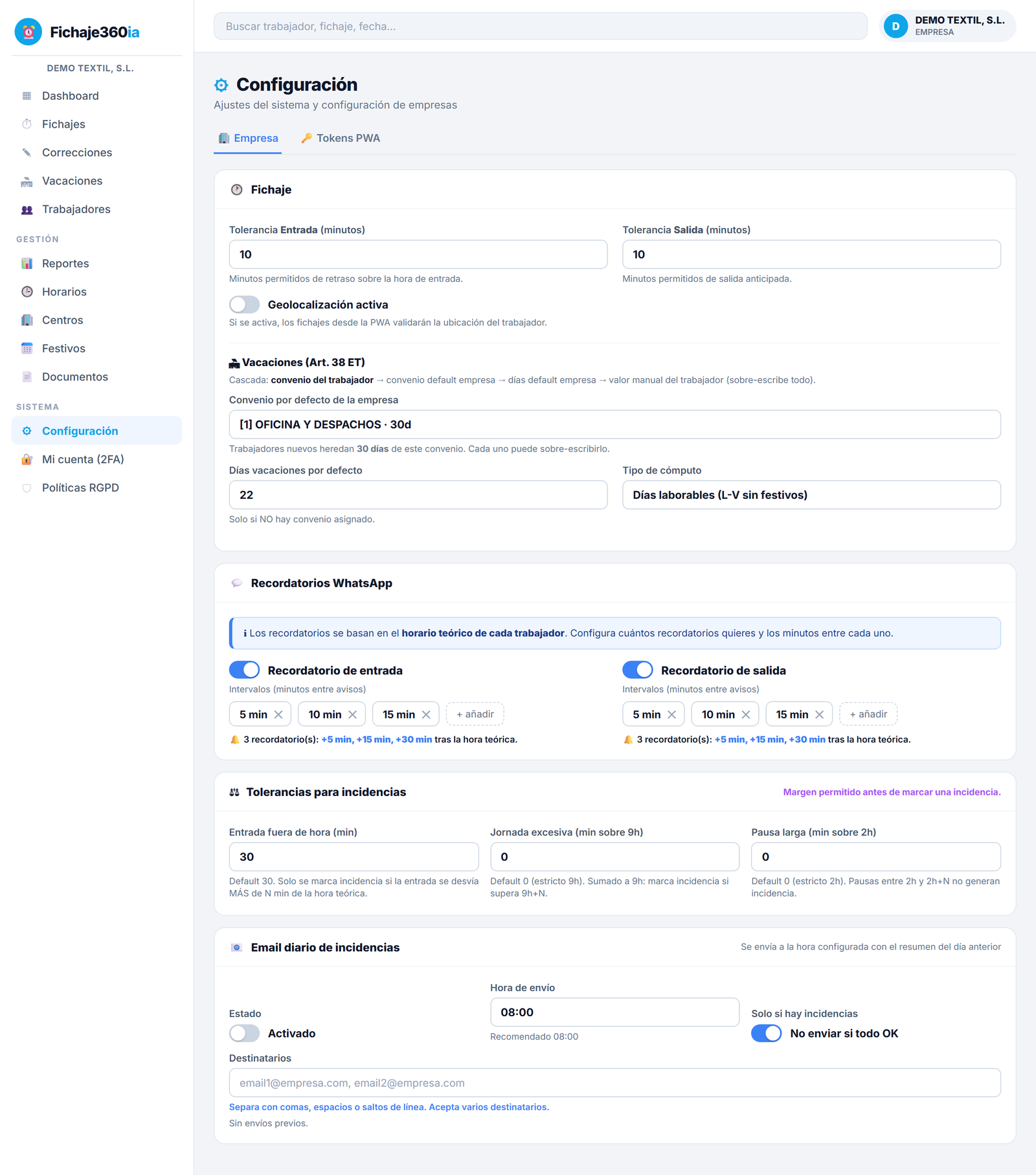1036x1175 pixels.
Task: Click the 'Recomendado 08:00' hint text
Action: (x=534, y=1037)
